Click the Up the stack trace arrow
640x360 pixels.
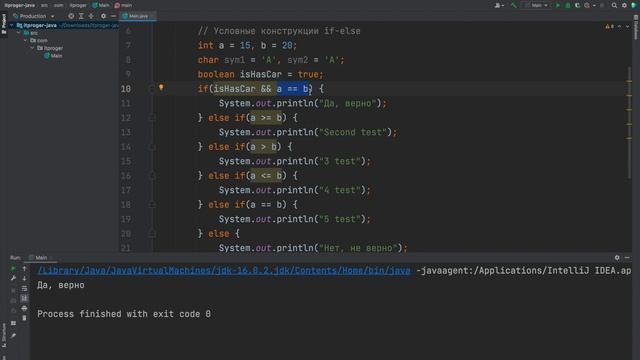24,269
